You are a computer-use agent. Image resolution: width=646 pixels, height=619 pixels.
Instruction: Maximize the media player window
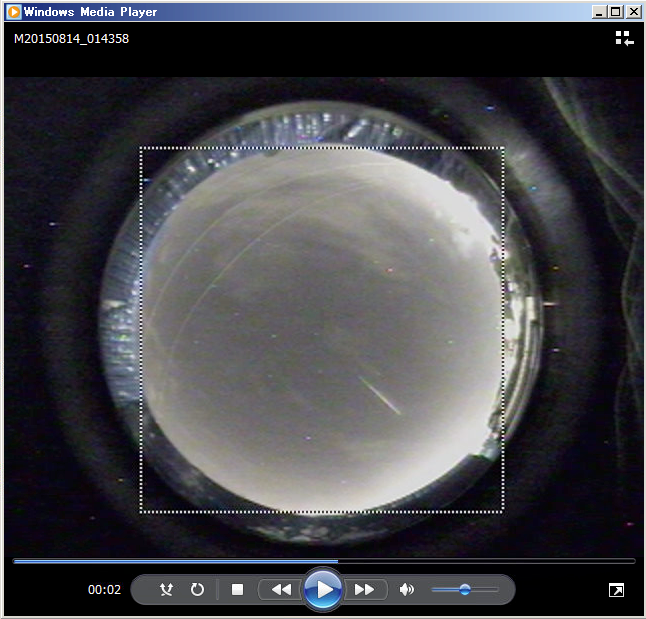point(615,12)
